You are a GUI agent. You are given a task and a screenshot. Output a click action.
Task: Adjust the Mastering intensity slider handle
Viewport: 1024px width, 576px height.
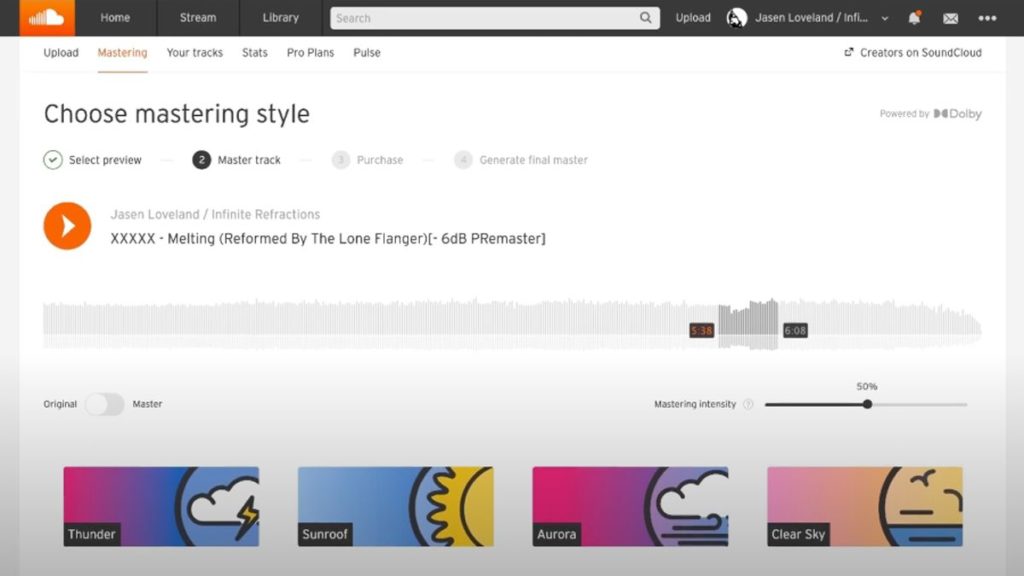tap(866, 404)
